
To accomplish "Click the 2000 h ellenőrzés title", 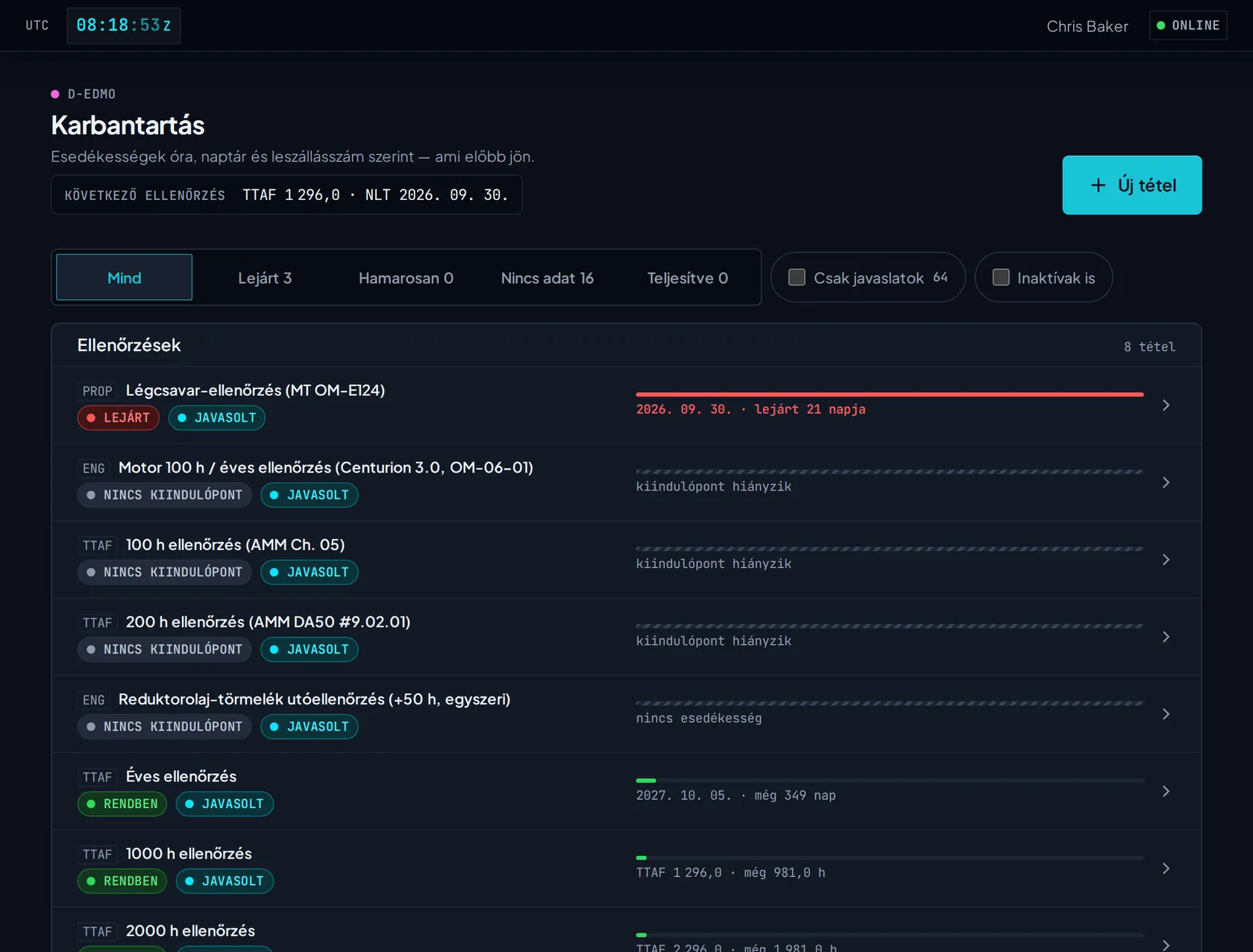I will [x=190, y=930].
